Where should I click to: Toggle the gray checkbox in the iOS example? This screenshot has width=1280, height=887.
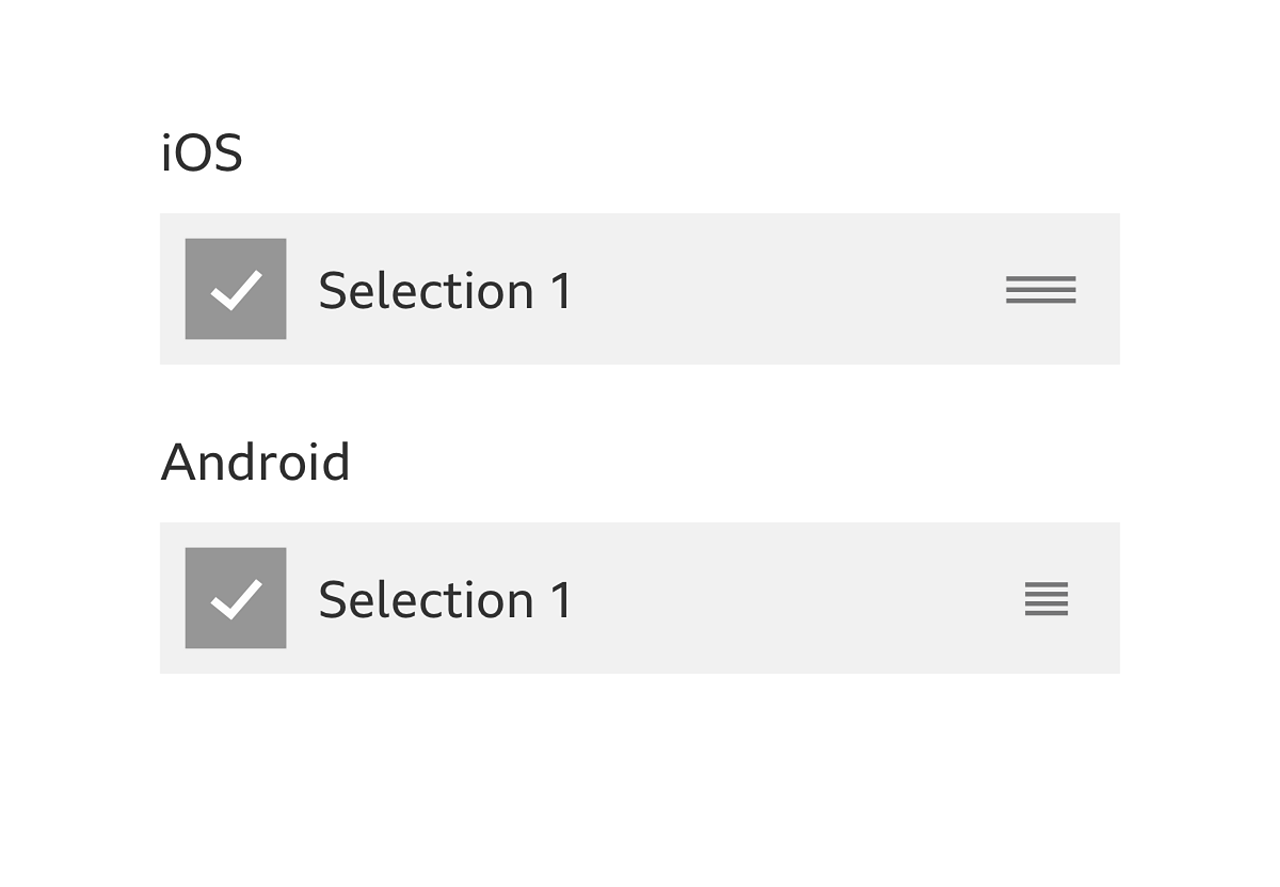tap(236, 289)
